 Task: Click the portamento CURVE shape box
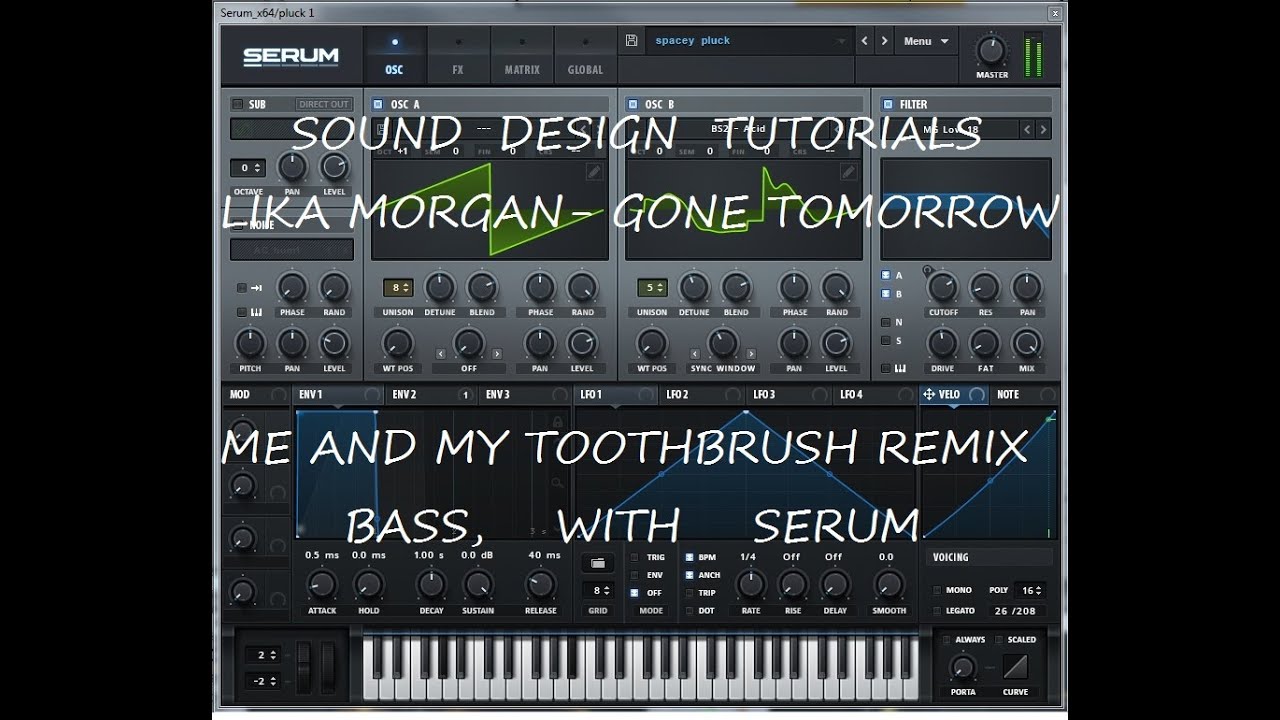(x=1015, y=667)
